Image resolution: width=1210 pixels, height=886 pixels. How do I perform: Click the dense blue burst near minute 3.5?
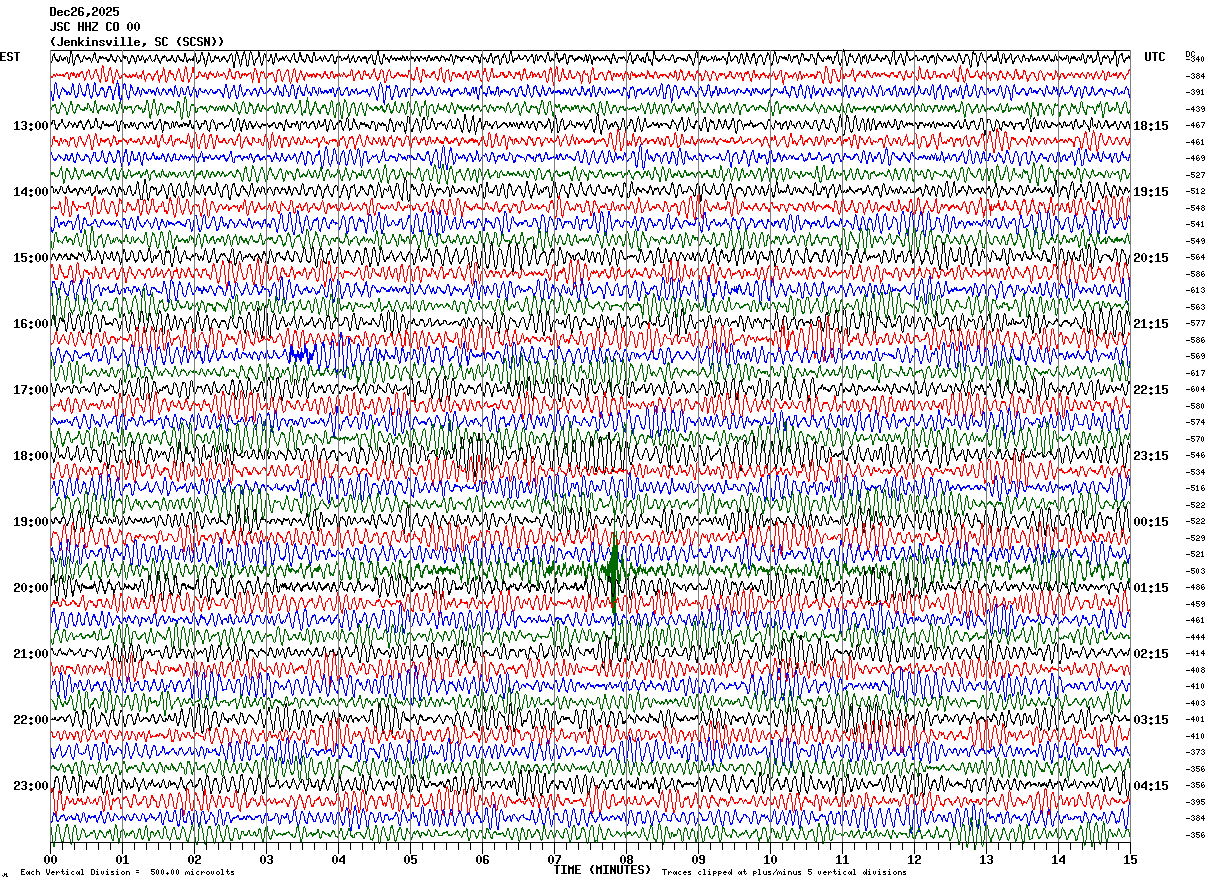point(302,353)
